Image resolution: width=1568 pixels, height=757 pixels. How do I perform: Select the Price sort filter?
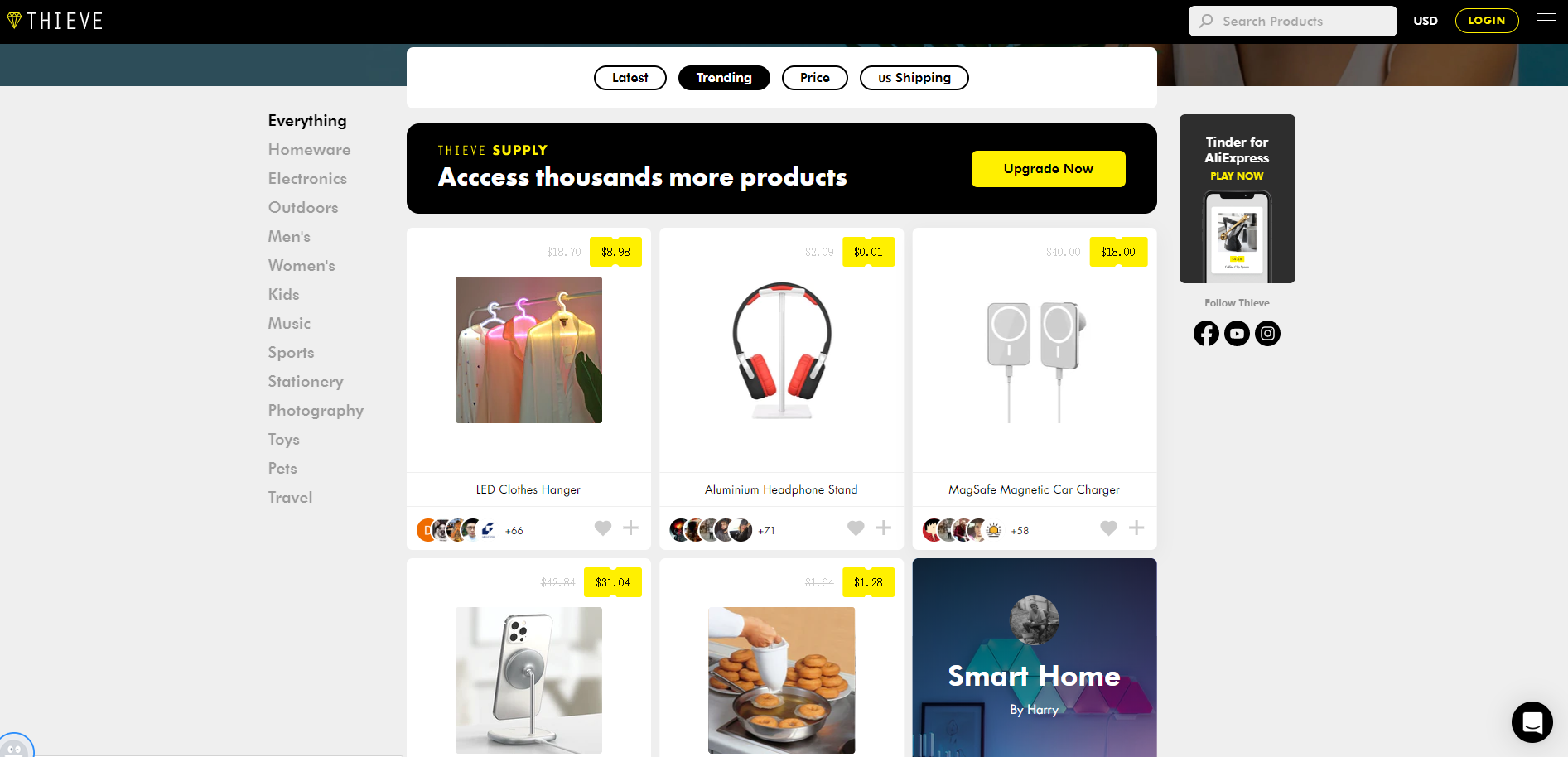click(x=814, y=78)
